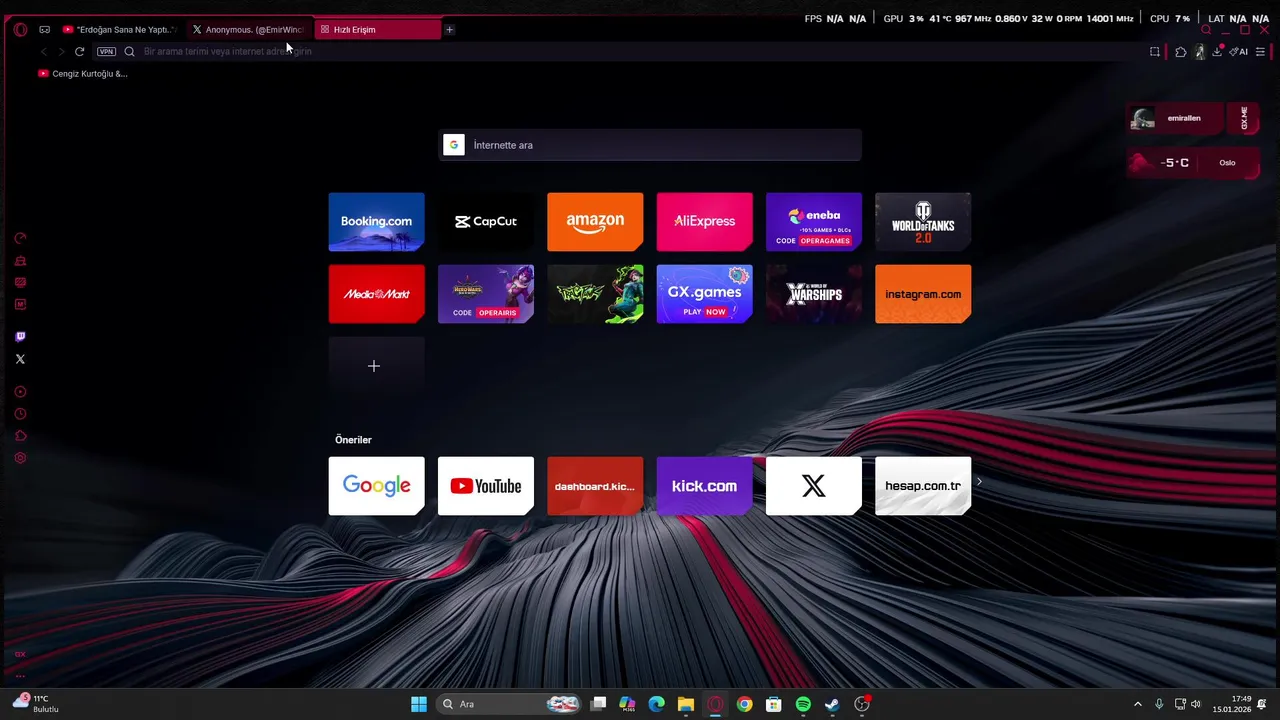Open the hesap.com.tr suggestion tile
Viewport: 1280px width, 720px height.
(x=923, y=486)
